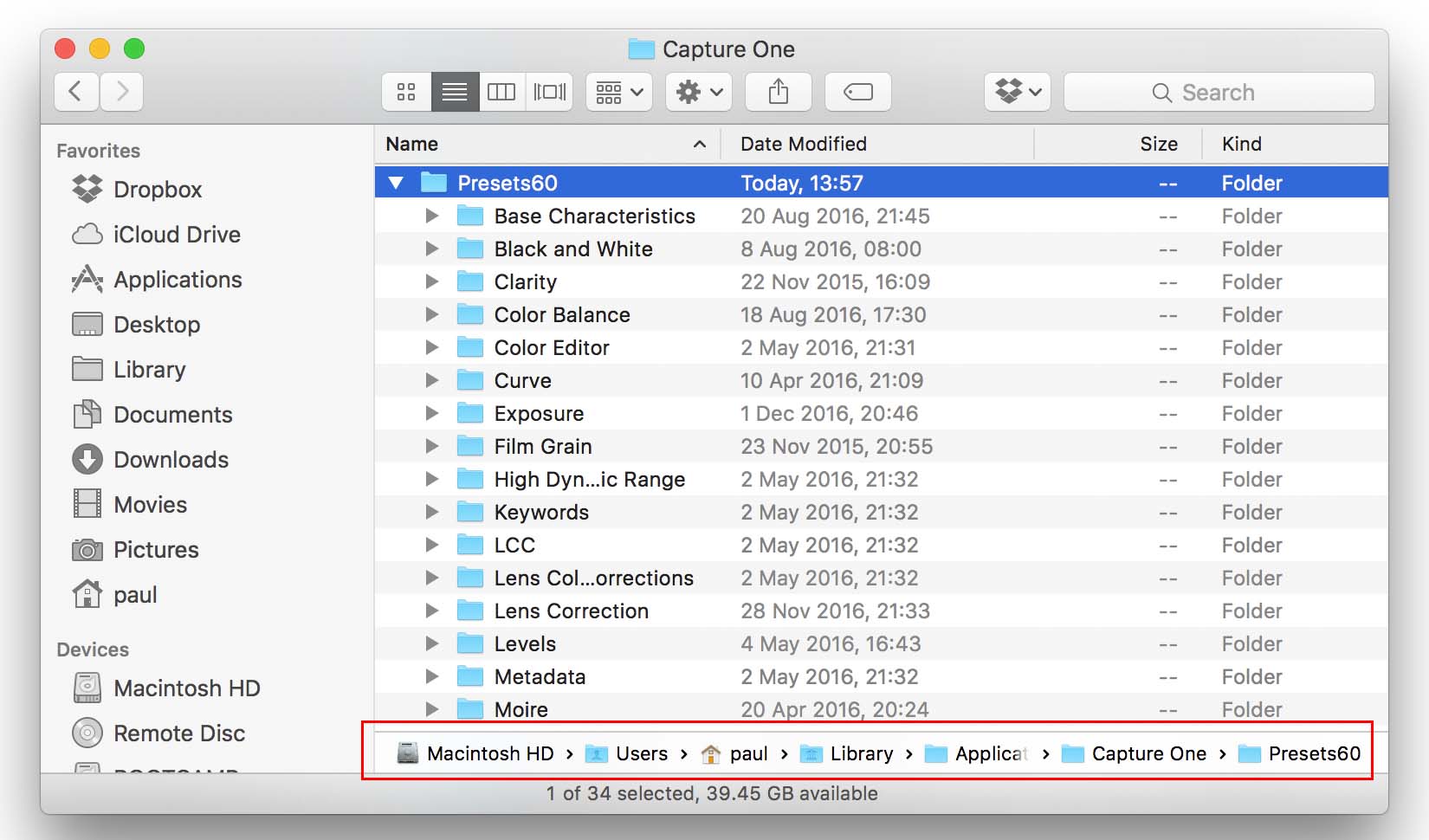Open the gear Action menu
Viewport: 1429px width, 840px height.
coord(698,92)
